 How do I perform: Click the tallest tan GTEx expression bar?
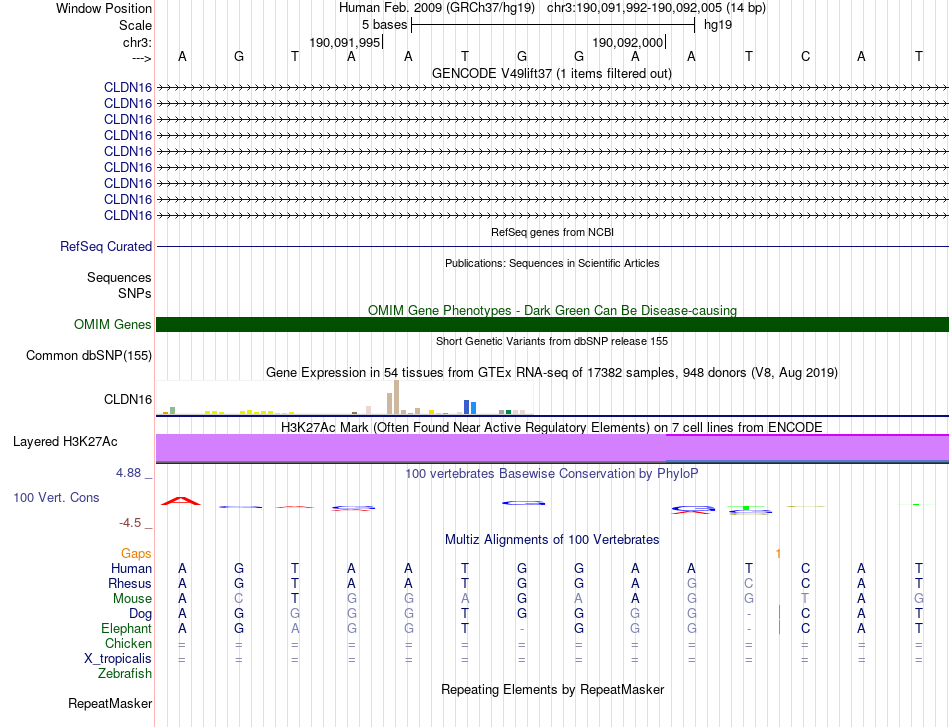click(396, 397)
